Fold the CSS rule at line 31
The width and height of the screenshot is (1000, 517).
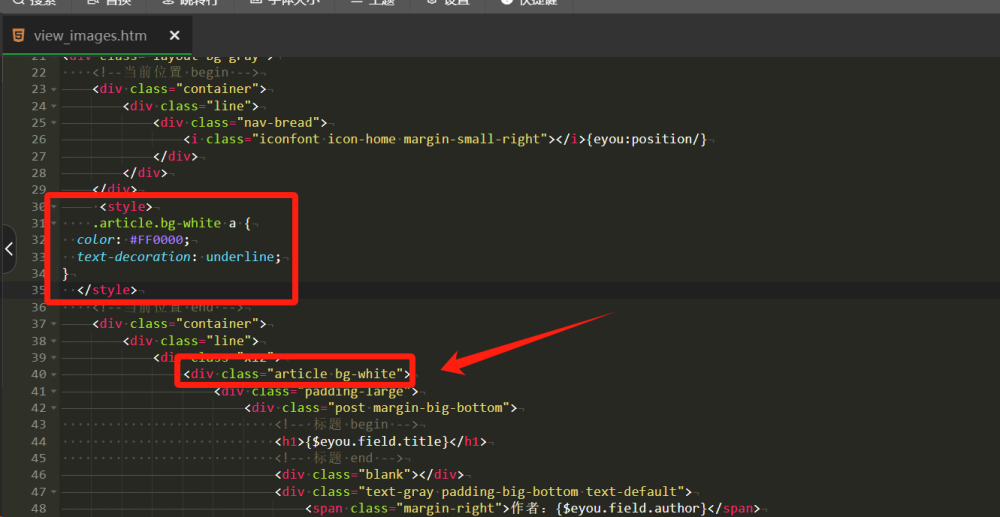tap(54, 223)
